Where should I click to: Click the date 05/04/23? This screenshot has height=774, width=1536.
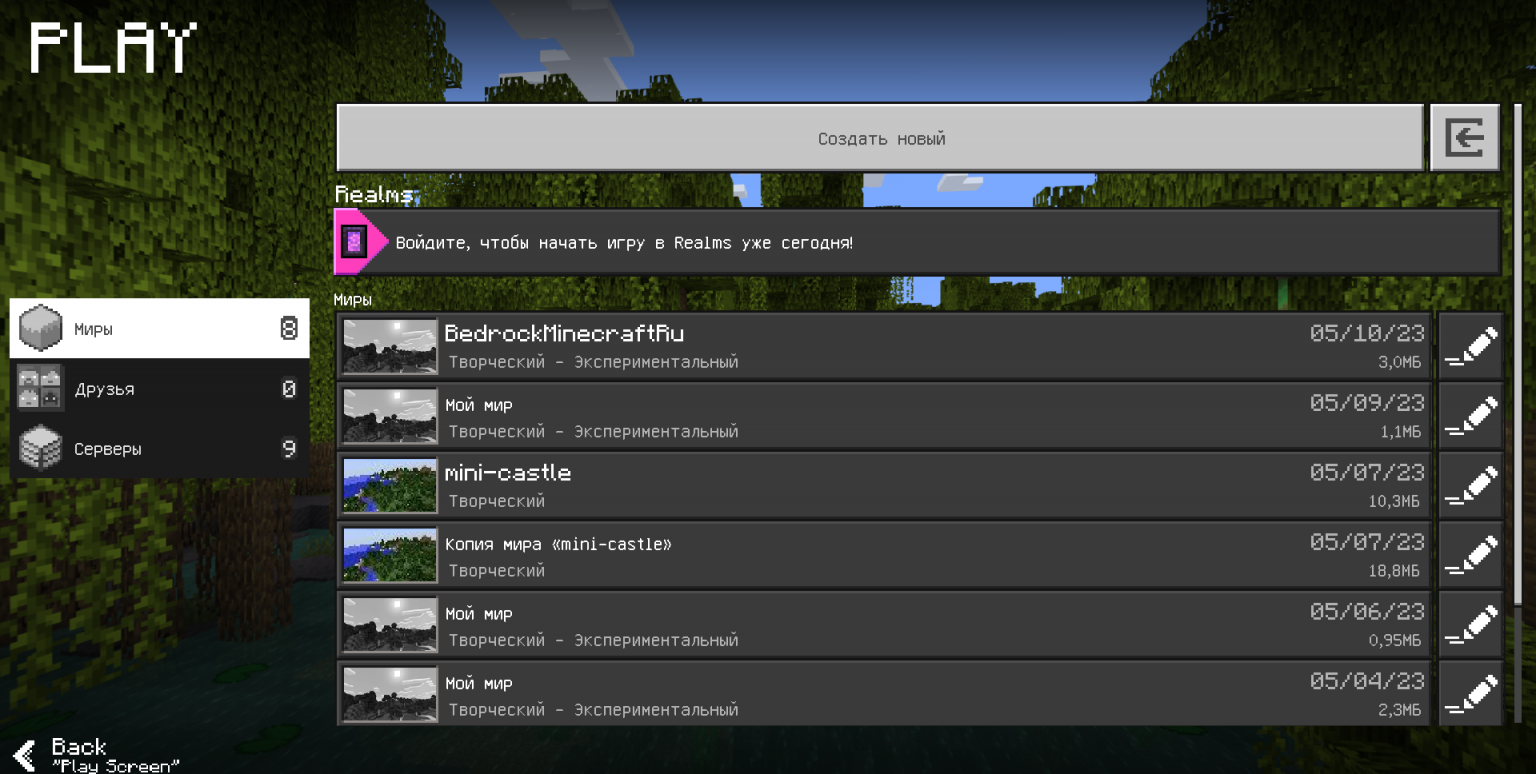pyautogui.click(x=1367, y=681)
